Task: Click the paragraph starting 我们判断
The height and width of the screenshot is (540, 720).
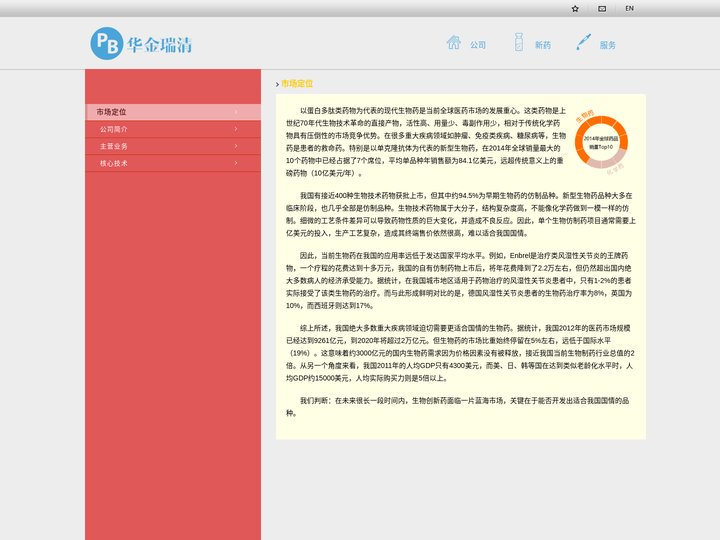Action: pos(457,407)
